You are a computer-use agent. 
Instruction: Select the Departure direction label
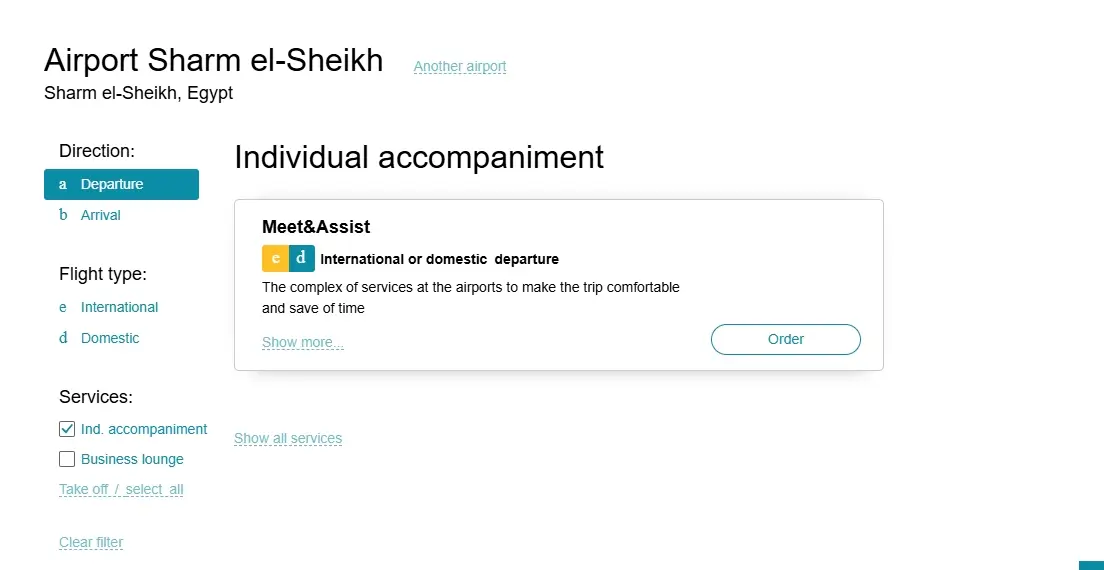(x=112, y=185)
